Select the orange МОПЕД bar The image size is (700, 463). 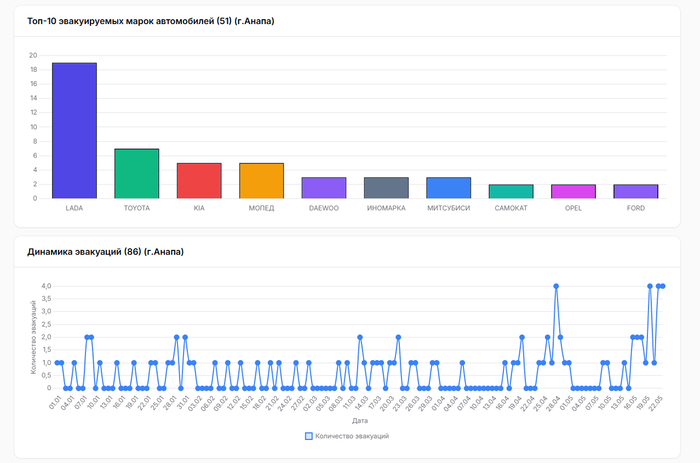pyautogui.click(x=261, y=180)
